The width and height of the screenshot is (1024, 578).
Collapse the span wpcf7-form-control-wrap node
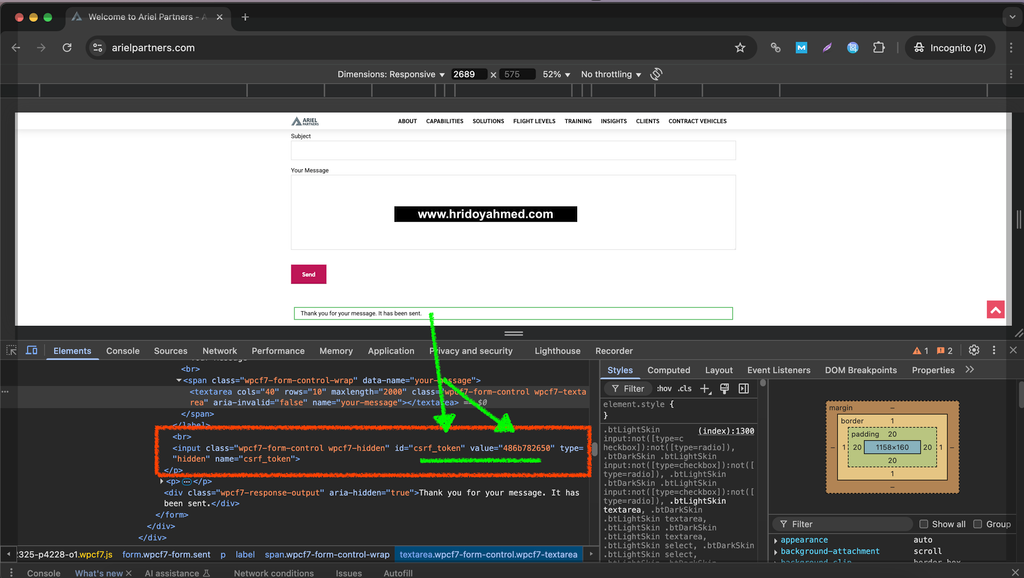(x=179, y=380)
